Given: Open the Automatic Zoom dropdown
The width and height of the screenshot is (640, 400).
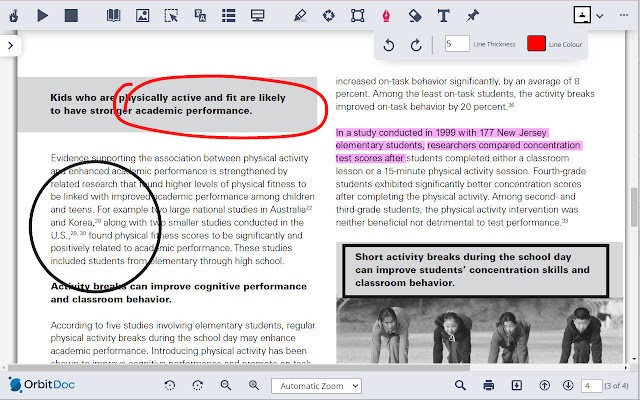Looking at the screenshot, I should point(315,385).
